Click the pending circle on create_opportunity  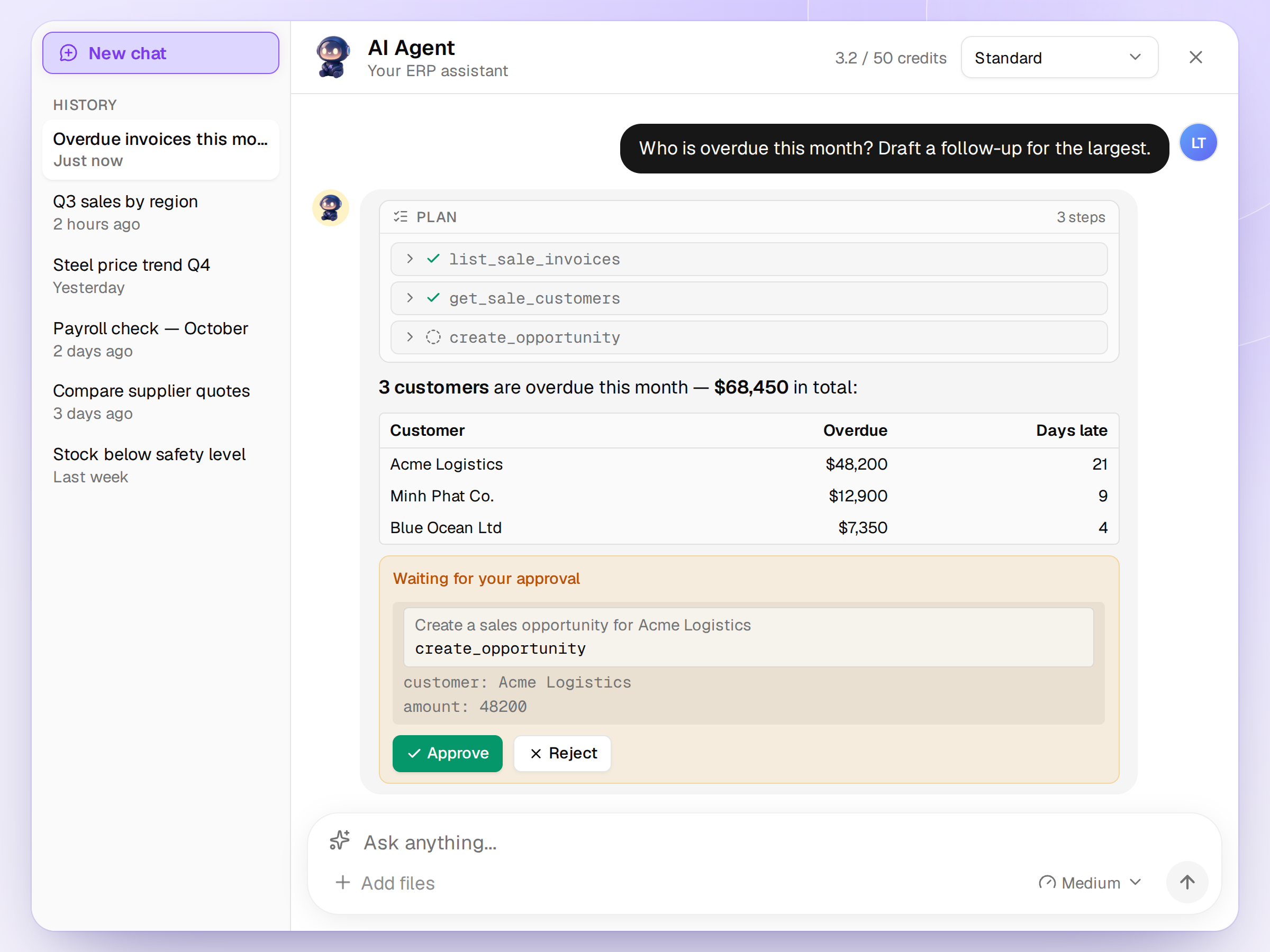(433, 337)
